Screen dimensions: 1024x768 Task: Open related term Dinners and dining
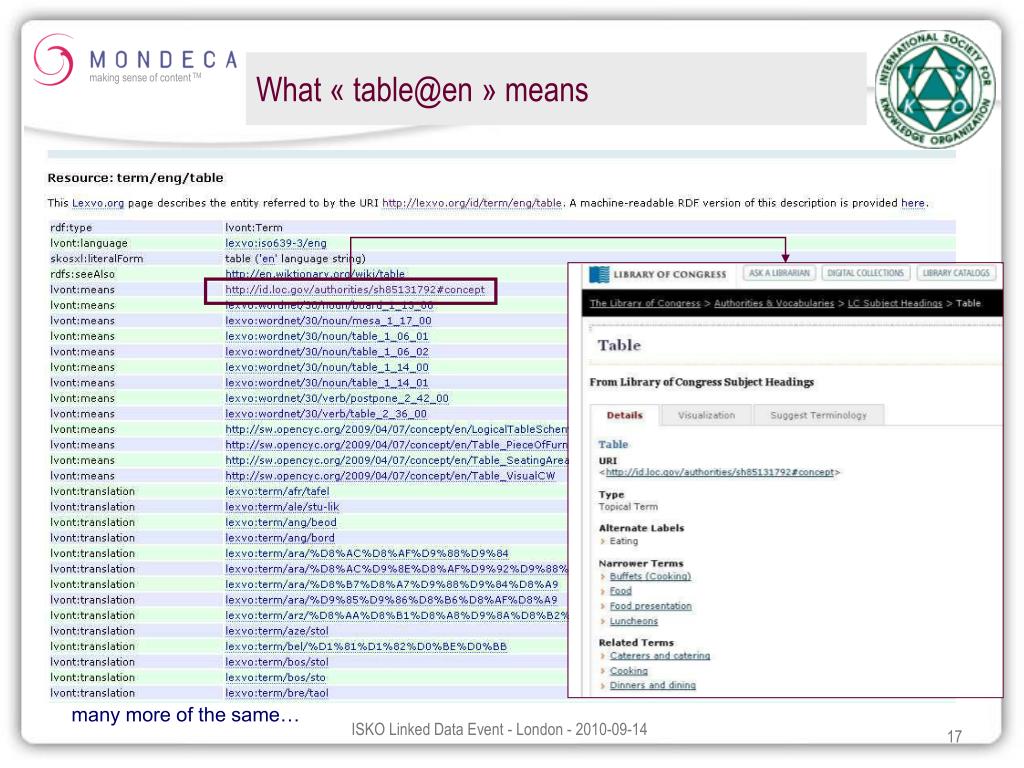coord(652,685)
